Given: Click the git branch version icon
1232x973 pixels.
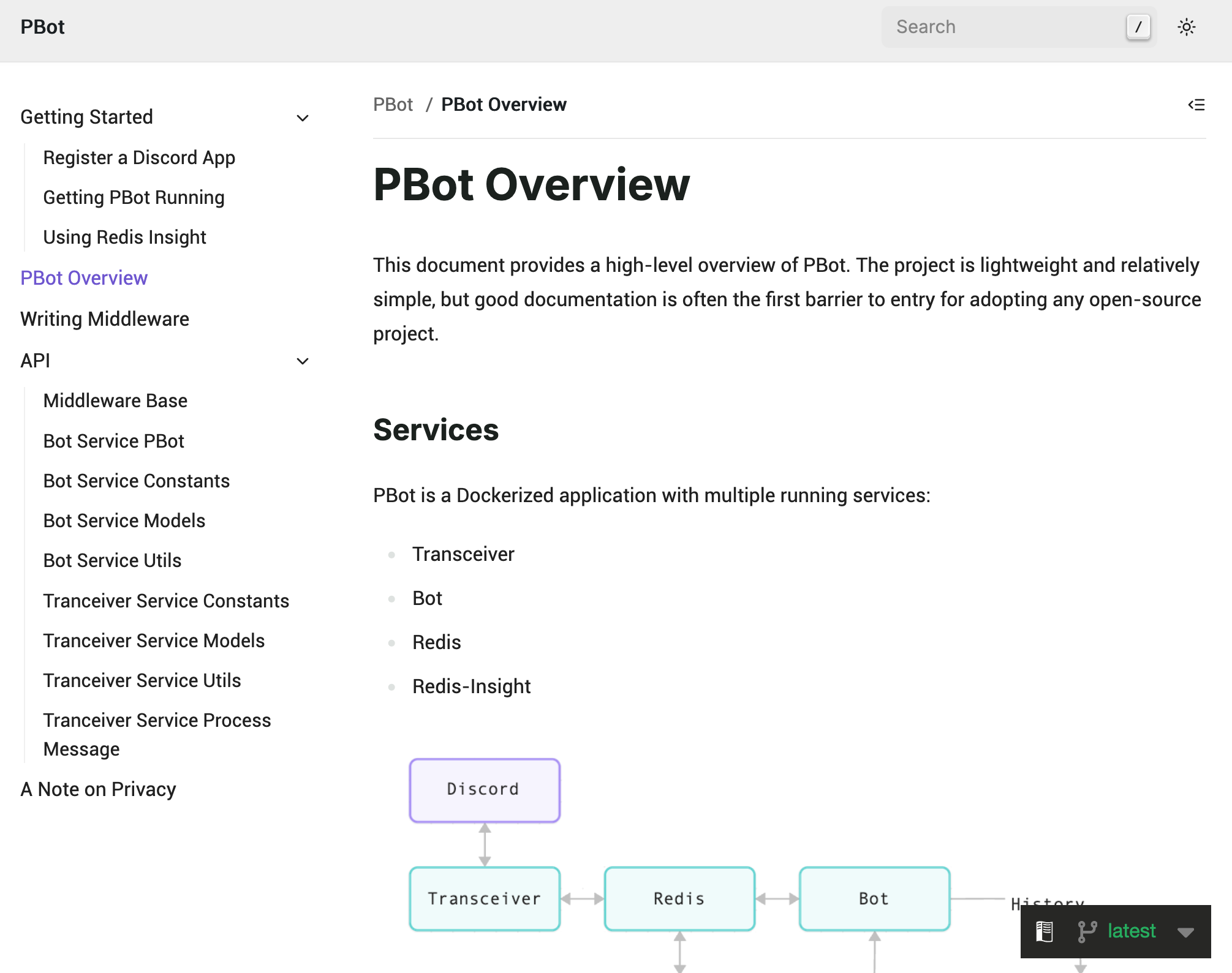Looking at the screenshot, I should 1087,931.
